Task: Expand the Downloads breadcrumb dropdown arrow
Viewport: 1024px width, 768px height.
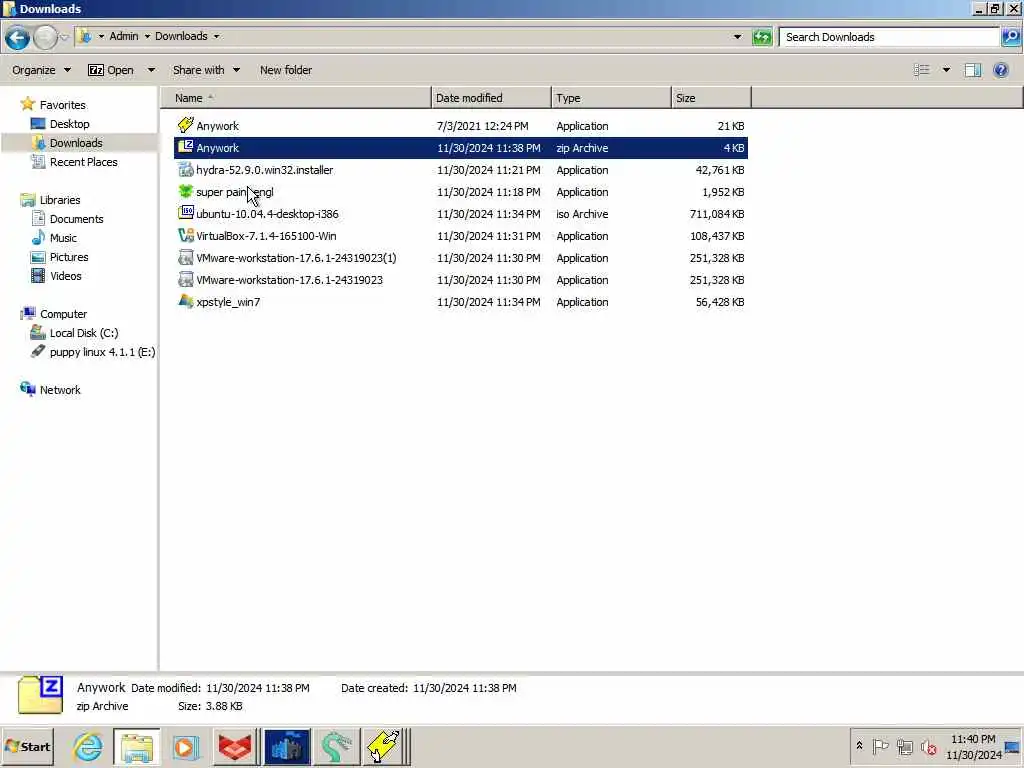Action: tap(216, 37)
